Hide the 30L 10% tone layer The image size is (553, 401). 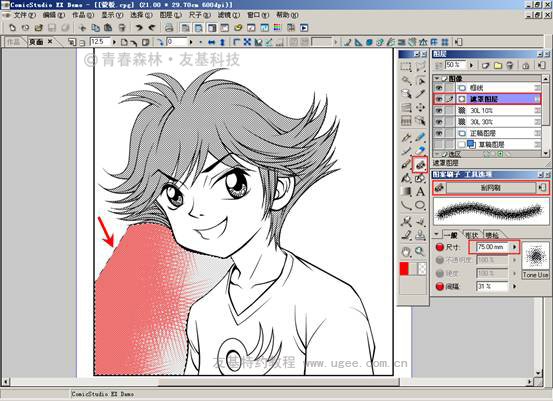click(439, 110)
